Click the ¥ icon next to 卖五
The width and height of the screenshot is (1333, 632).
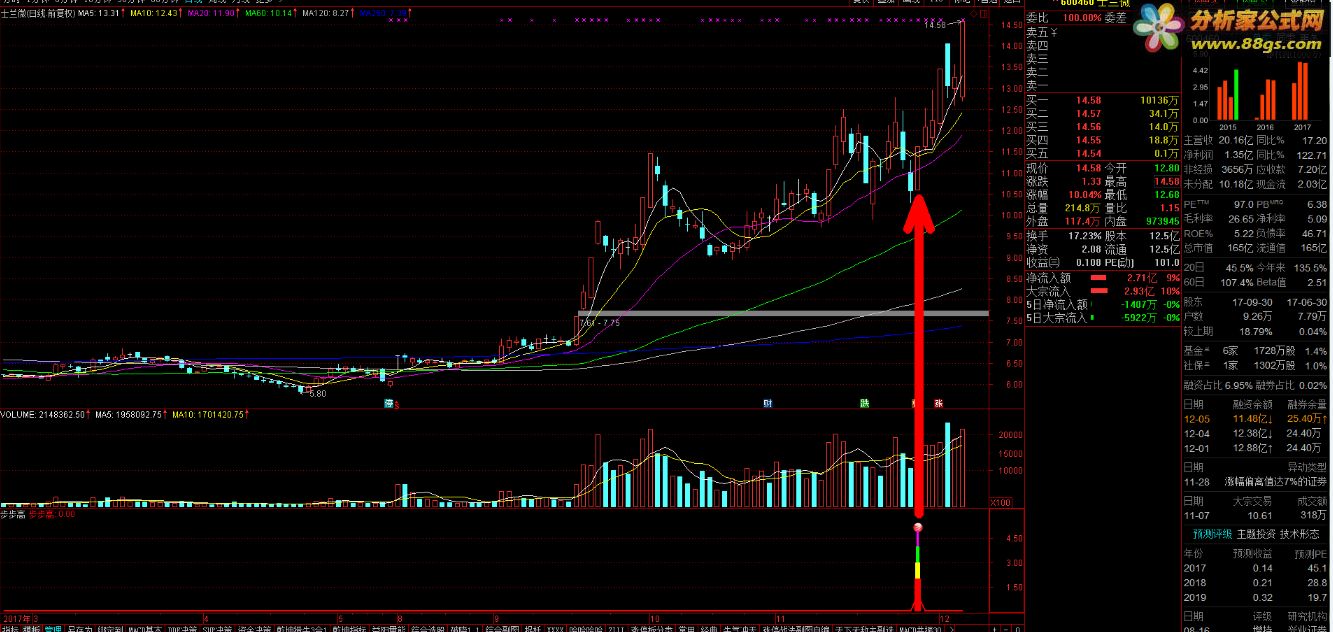pos(1054,32)
